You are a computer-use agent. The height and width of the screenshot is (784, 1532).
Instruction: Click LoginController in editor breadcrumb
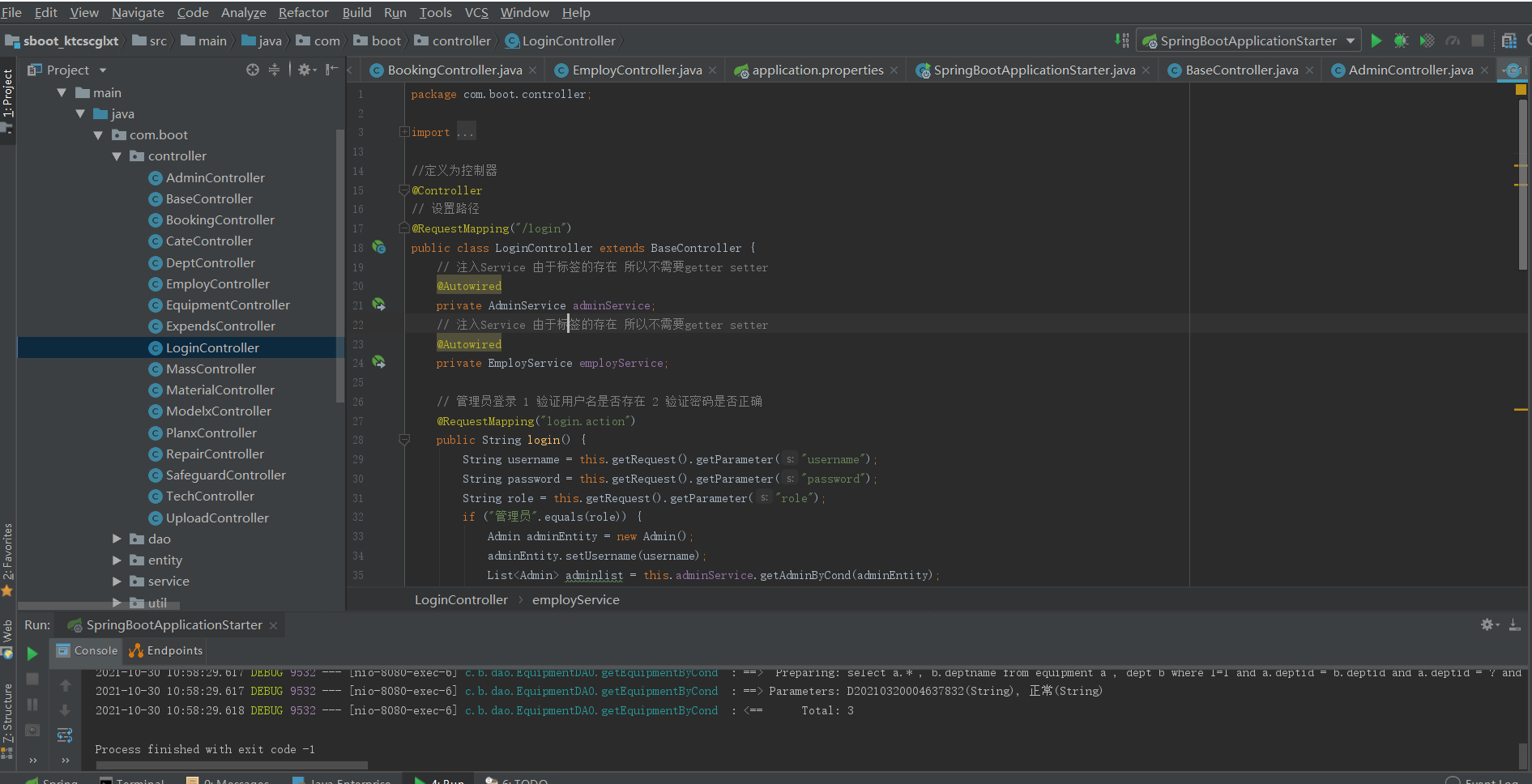[x=461, y=600]
